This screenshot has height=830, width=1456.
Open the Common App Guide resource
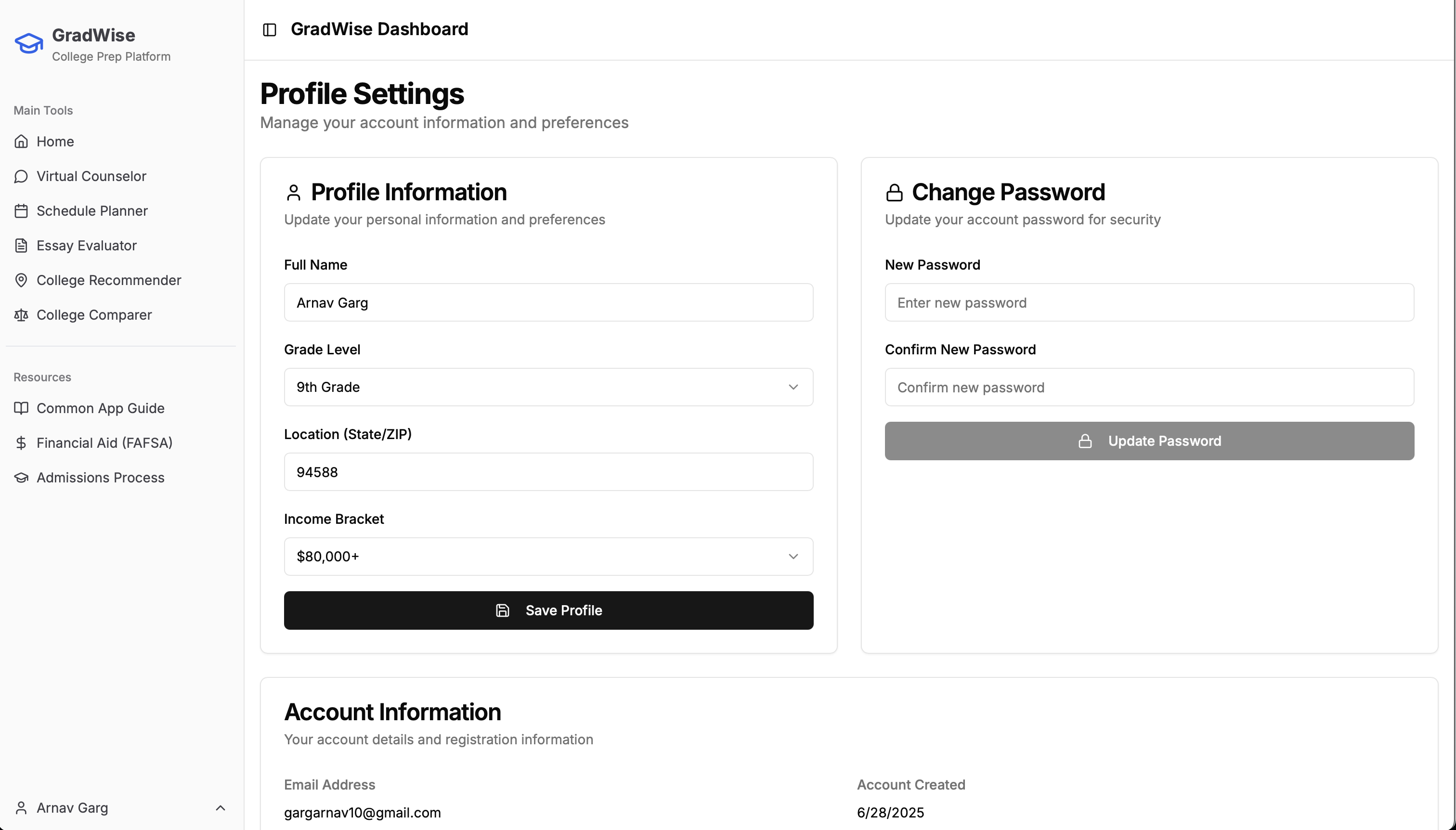[100, 408]
